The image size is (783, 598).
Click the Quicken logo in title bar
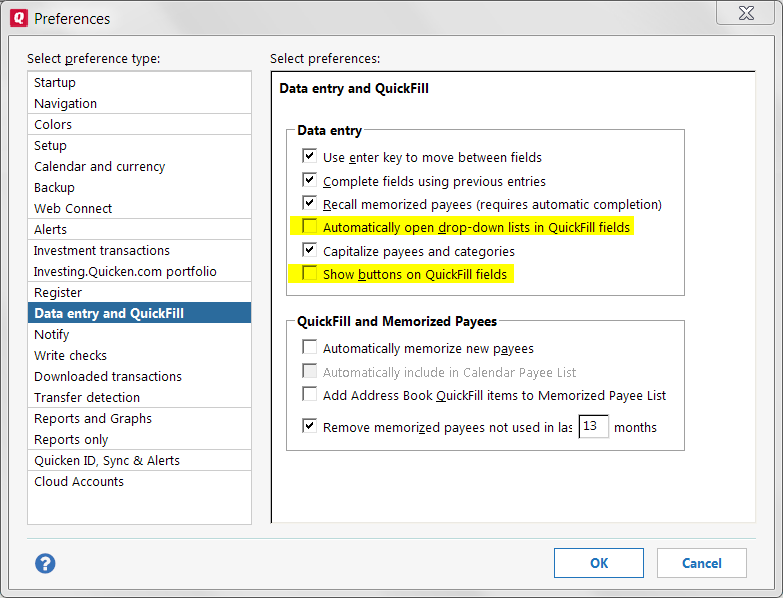click(x=19, y=18)
